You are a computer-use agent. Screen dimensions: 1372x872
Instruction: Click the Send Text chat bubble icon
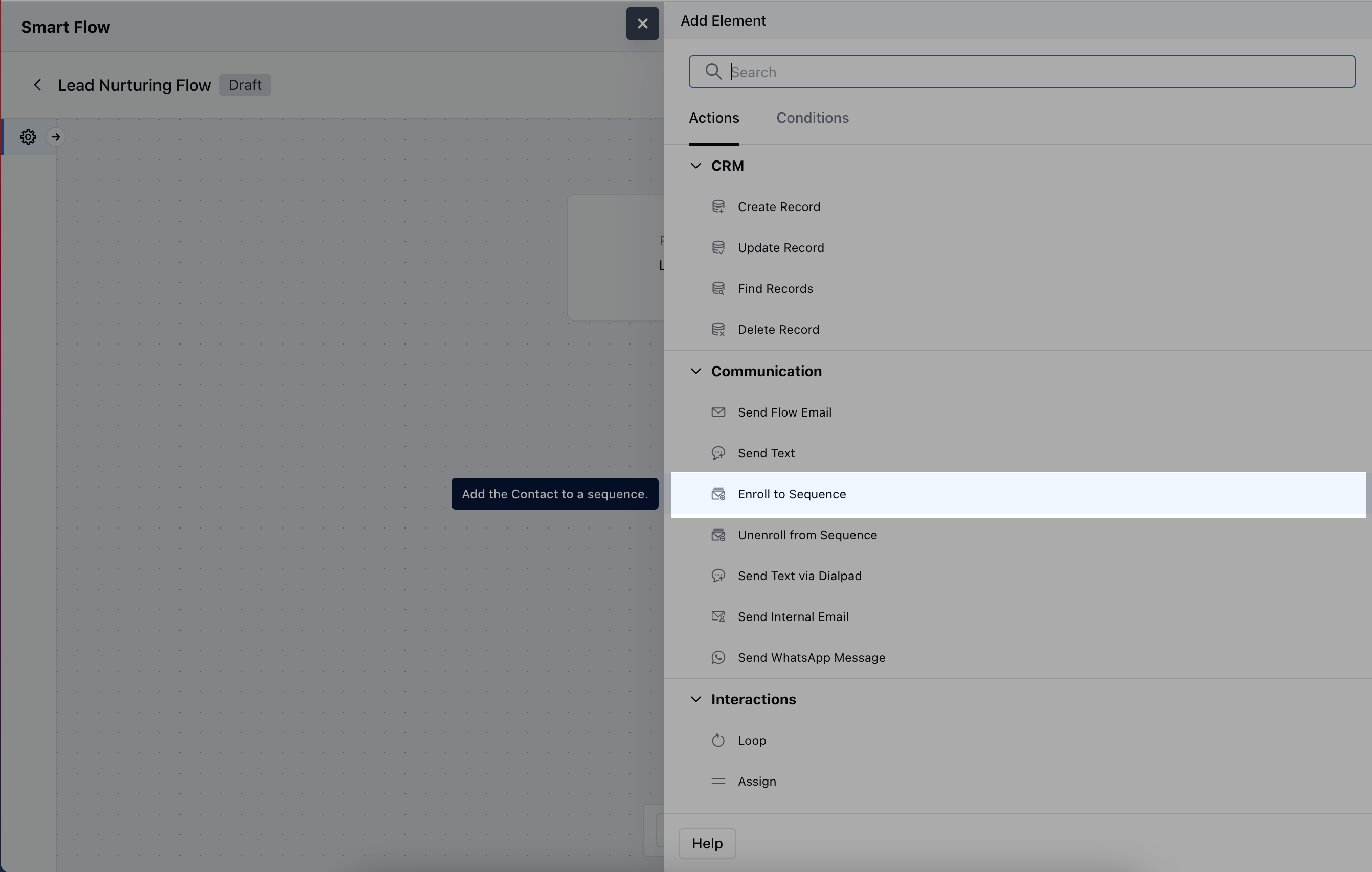point(718,453)
